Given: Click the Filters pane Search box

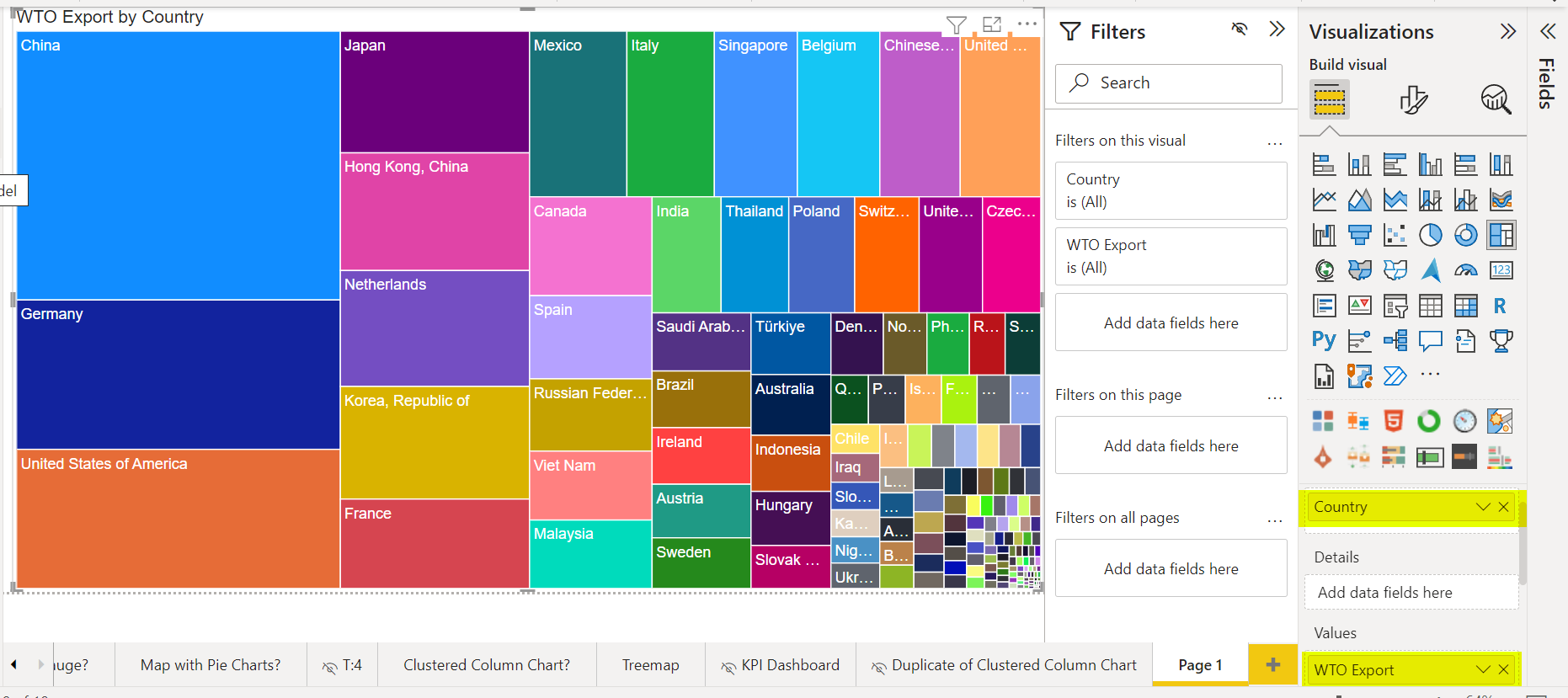Looking at the screenshot, I should click(x=1168, y=83).
